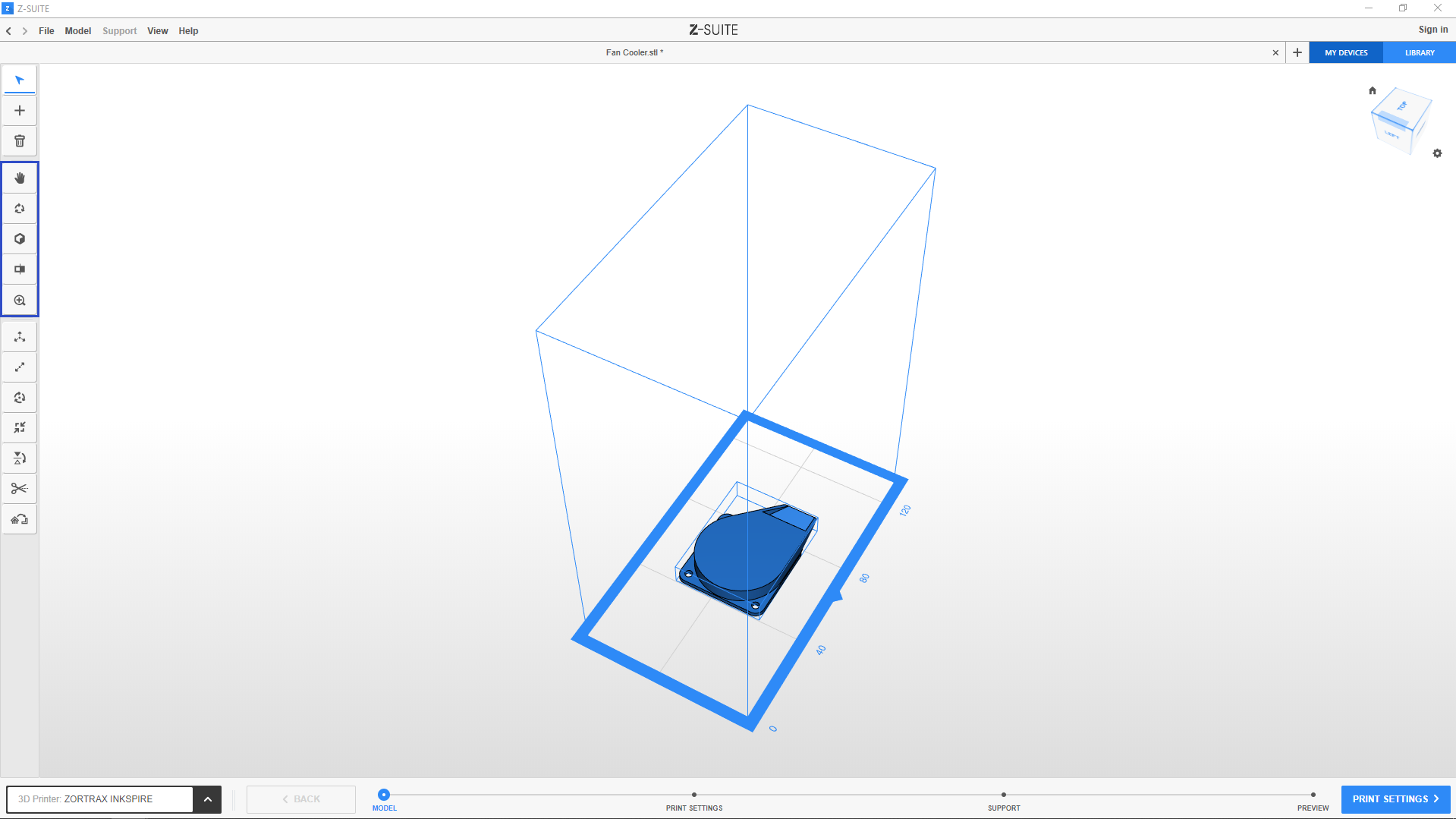The height and width of the screenshot is (819, 1456).
Task: Open view settings gear beside the cube
Action: coord(1437,153)
